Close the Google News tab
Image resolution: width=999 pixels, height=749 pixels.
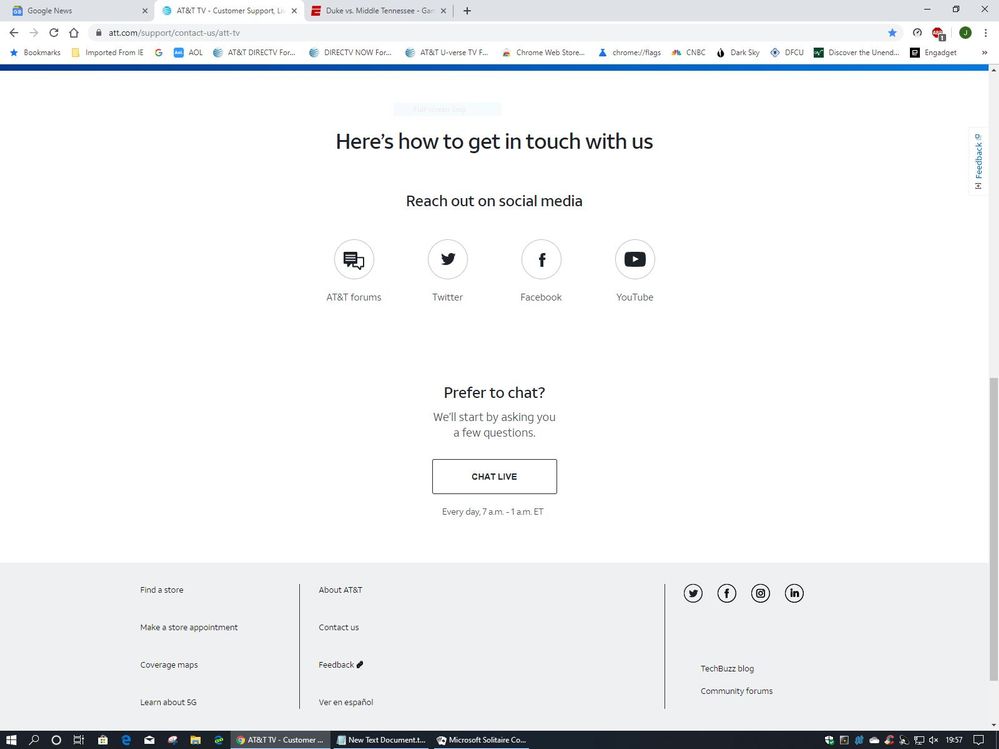tap(145, 11)
